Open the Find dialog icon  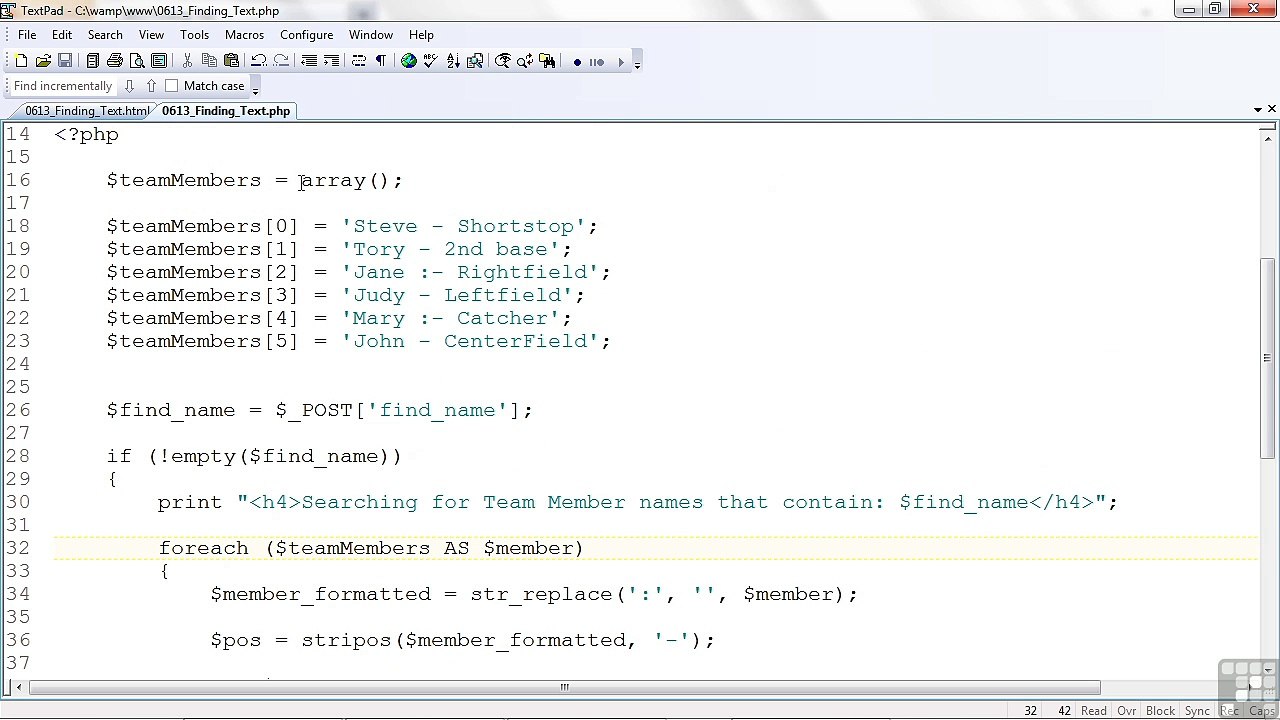pyautogui.click(x=503, y=61)
